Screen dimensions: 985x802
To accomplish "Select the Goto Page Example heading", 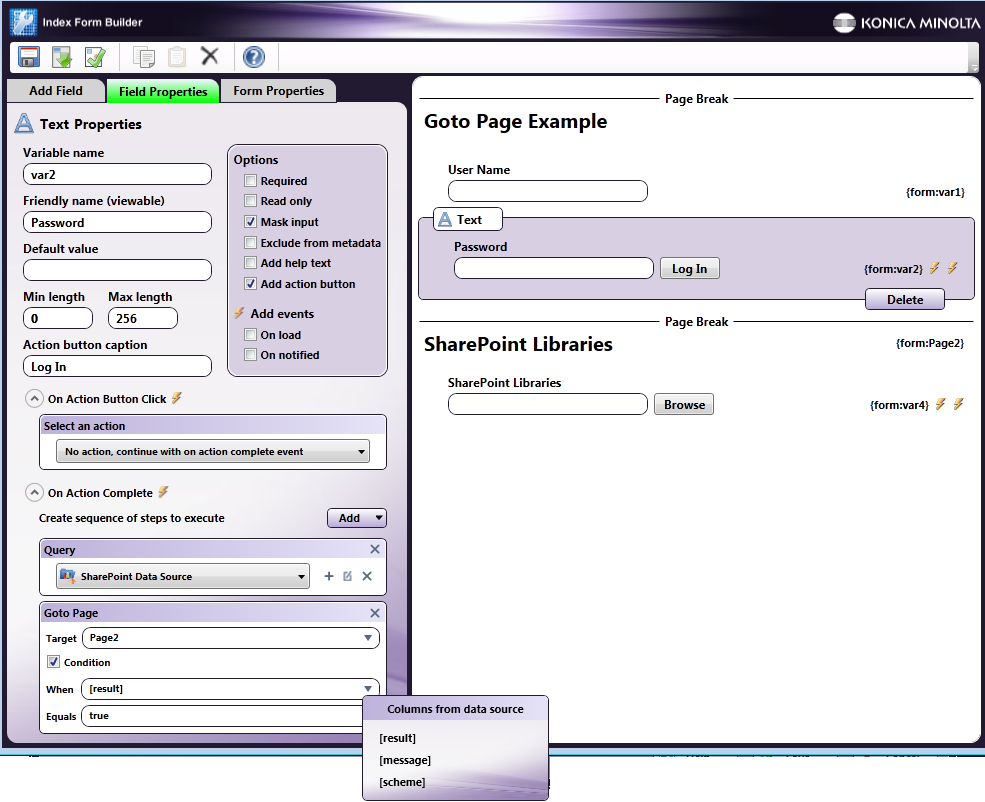I will point(516,121).
